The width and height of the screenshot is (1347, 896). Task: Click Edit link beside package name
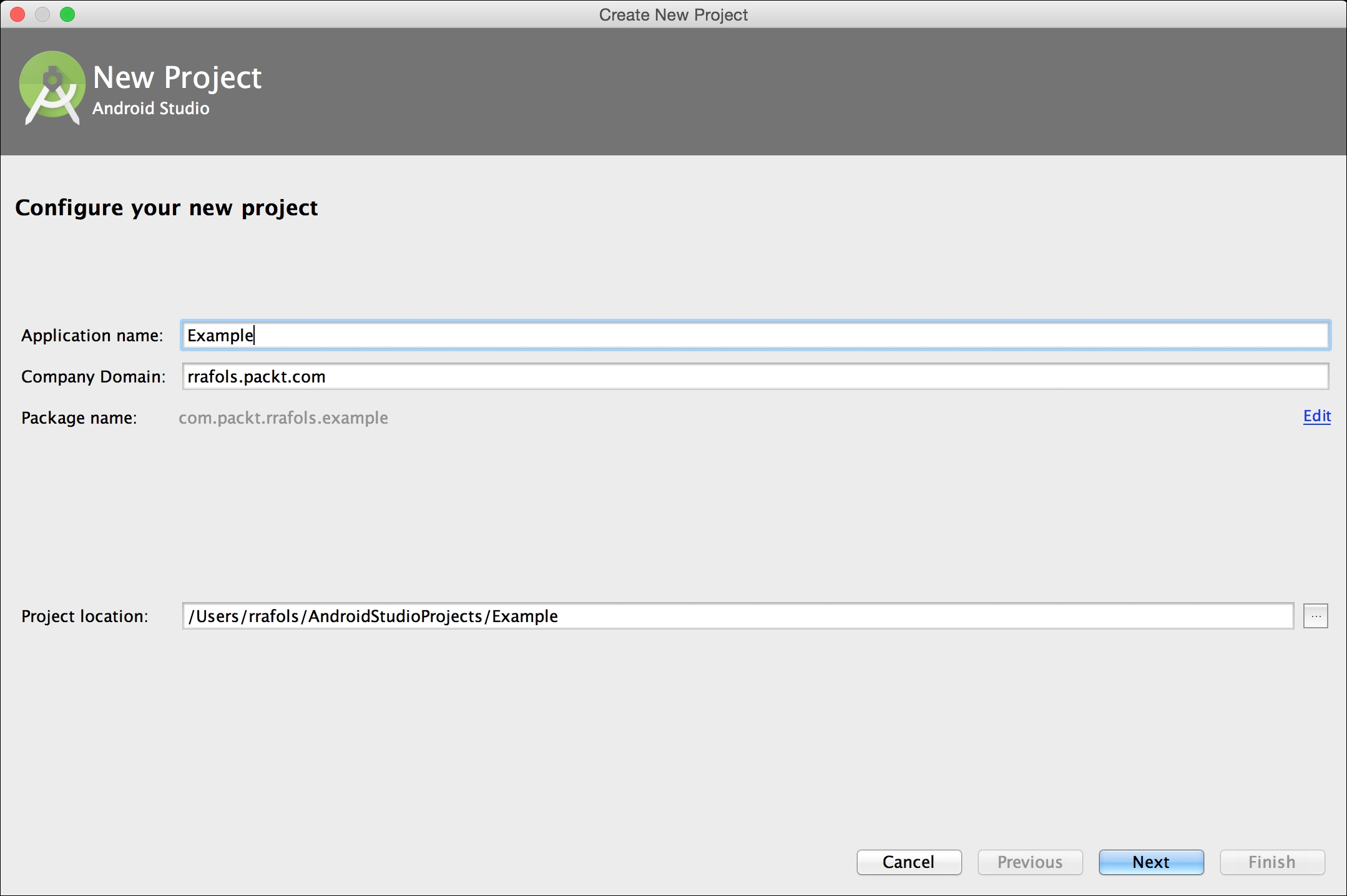[1316, 416]
